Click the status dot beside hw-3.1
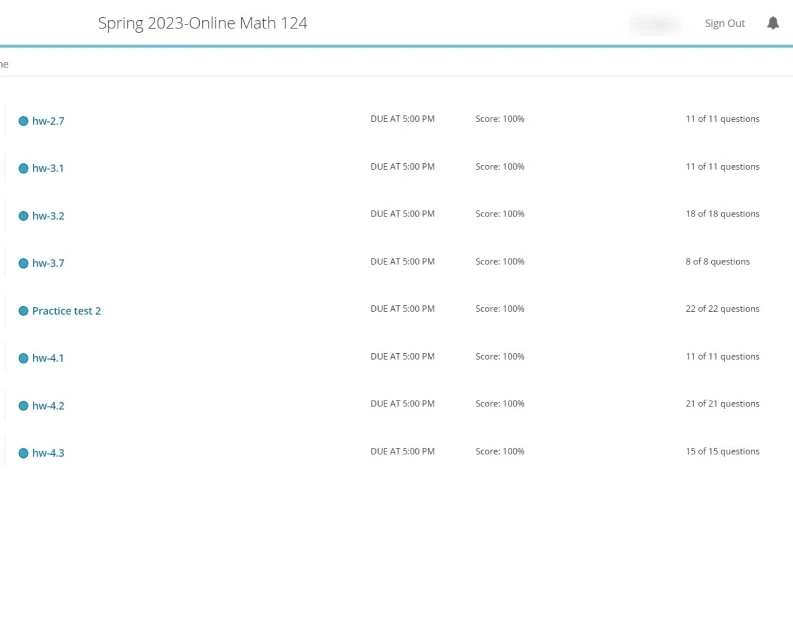Viewport: 793px width, 638px height. [x=24, y=168]
